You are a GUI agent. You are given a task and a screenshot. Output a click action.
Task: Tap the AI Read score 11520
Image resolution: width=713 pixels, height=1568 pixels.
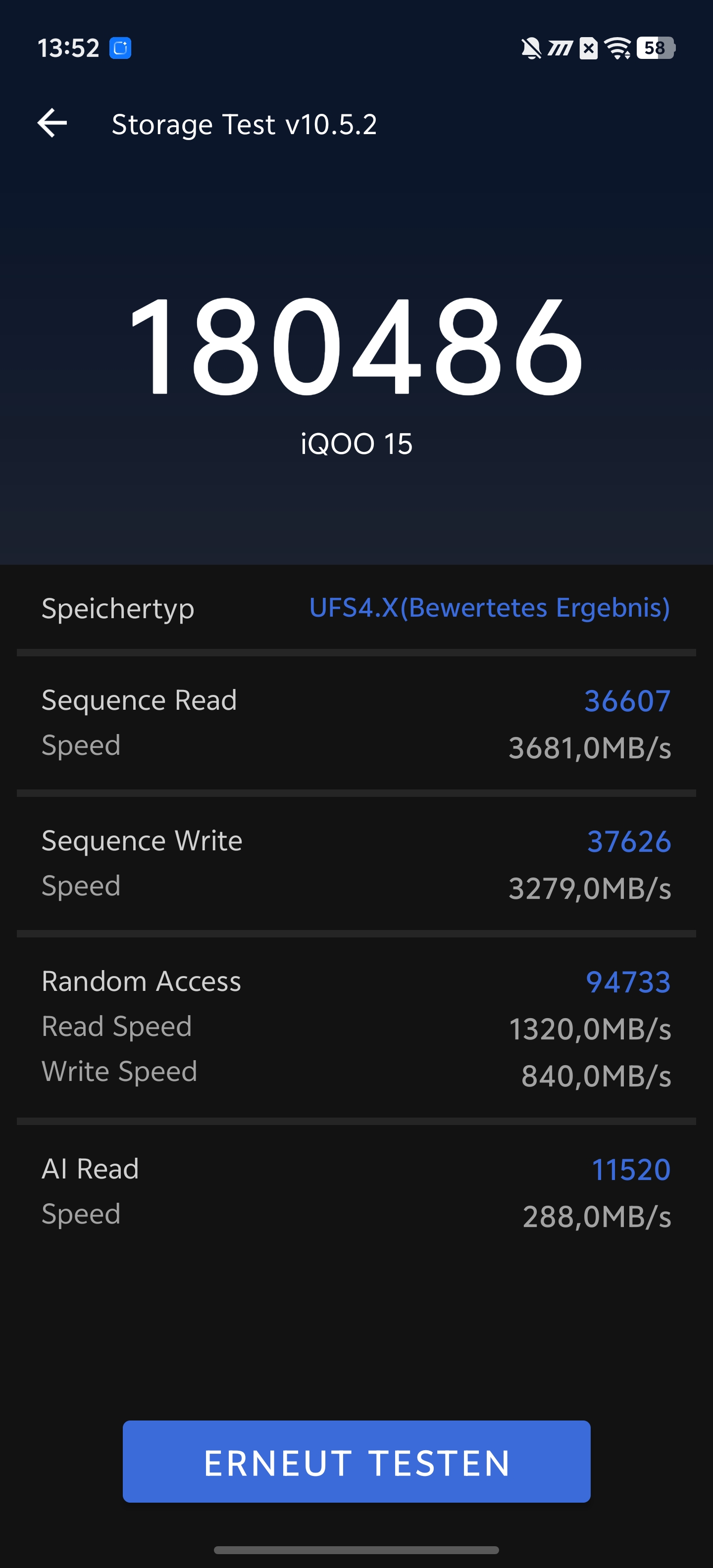(631, 1170)
